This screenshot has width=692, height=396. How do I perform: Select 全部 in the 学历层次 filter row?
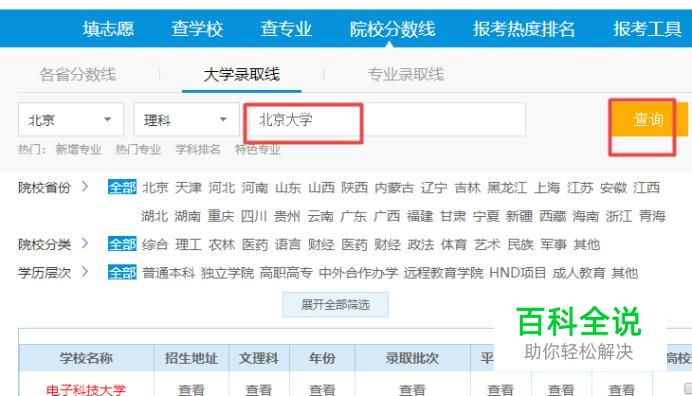coord(122,272)
